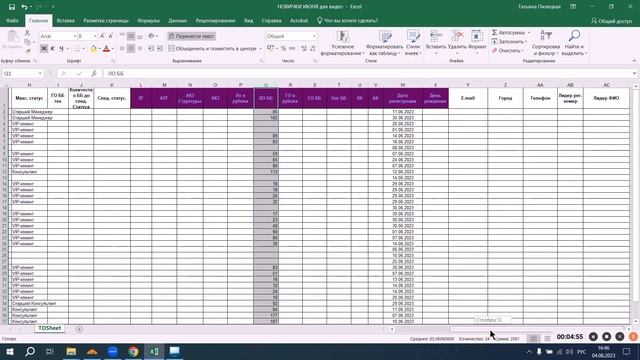Open the Заполнить fill menu
The image size is (640, 360).
pyautogui.click(x=509, y=42)
